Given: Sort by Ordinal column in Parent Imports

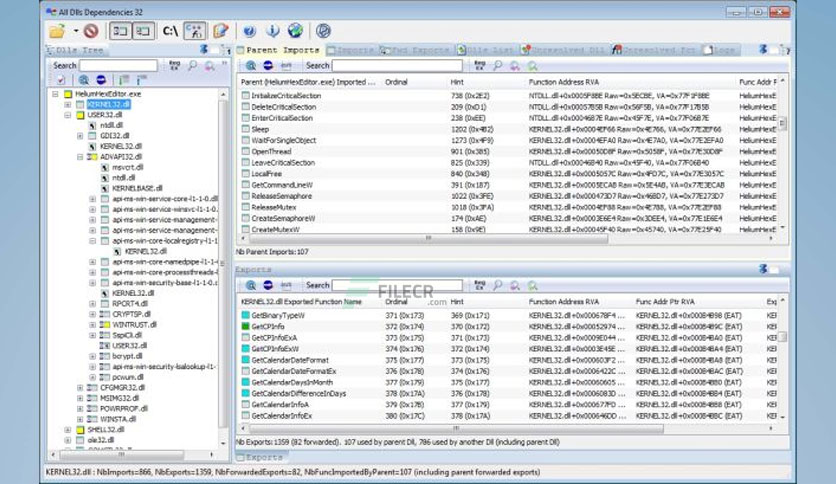Looking at the screenshot, I should tap(396, 82).
